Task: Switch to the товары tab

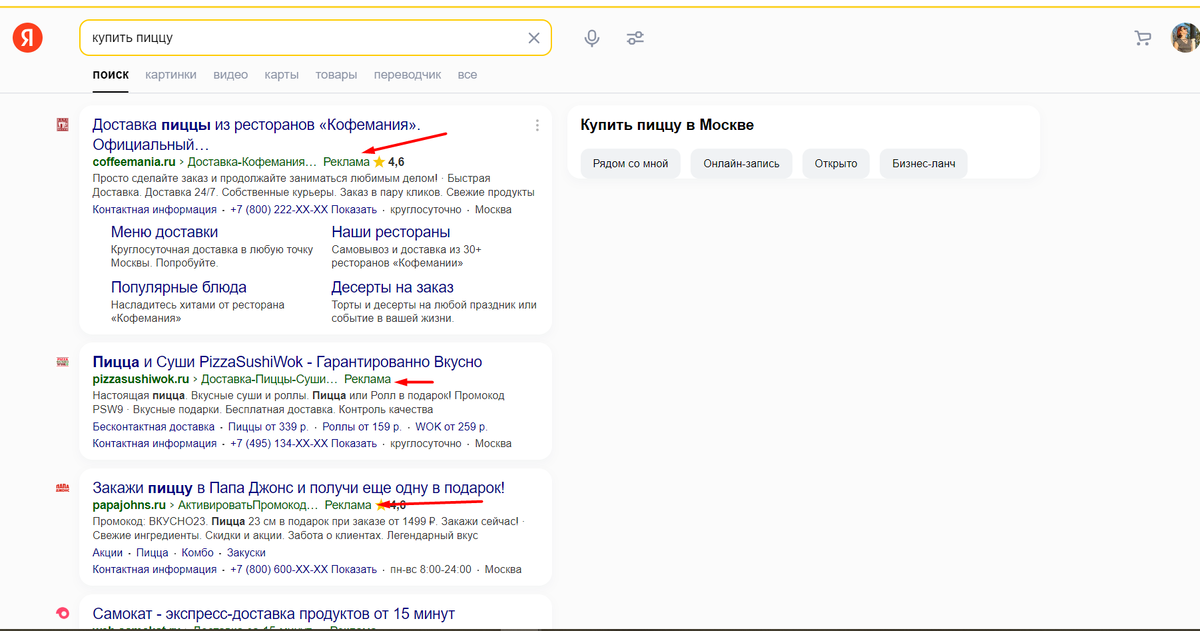Action: click(336, 75)
